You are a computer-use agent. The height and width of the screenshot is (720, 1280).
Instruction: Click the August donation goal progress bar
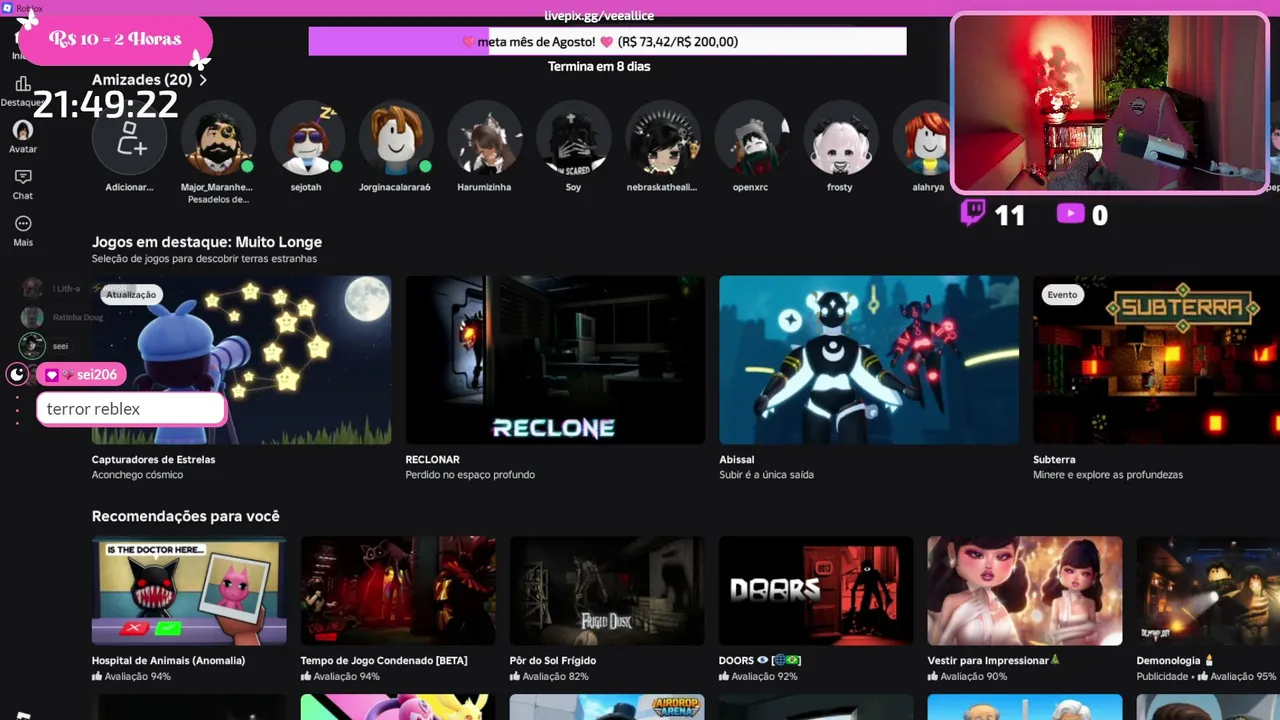coord(607,42)
